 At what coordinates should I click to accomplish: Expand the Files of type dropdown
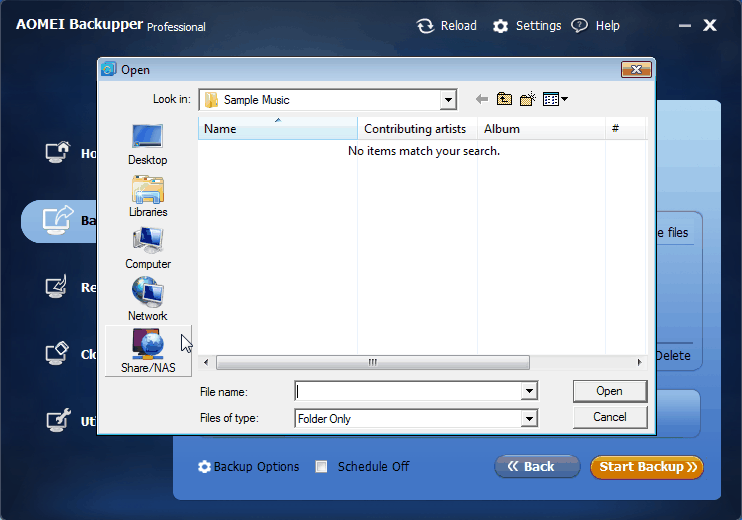click(529, 419)
